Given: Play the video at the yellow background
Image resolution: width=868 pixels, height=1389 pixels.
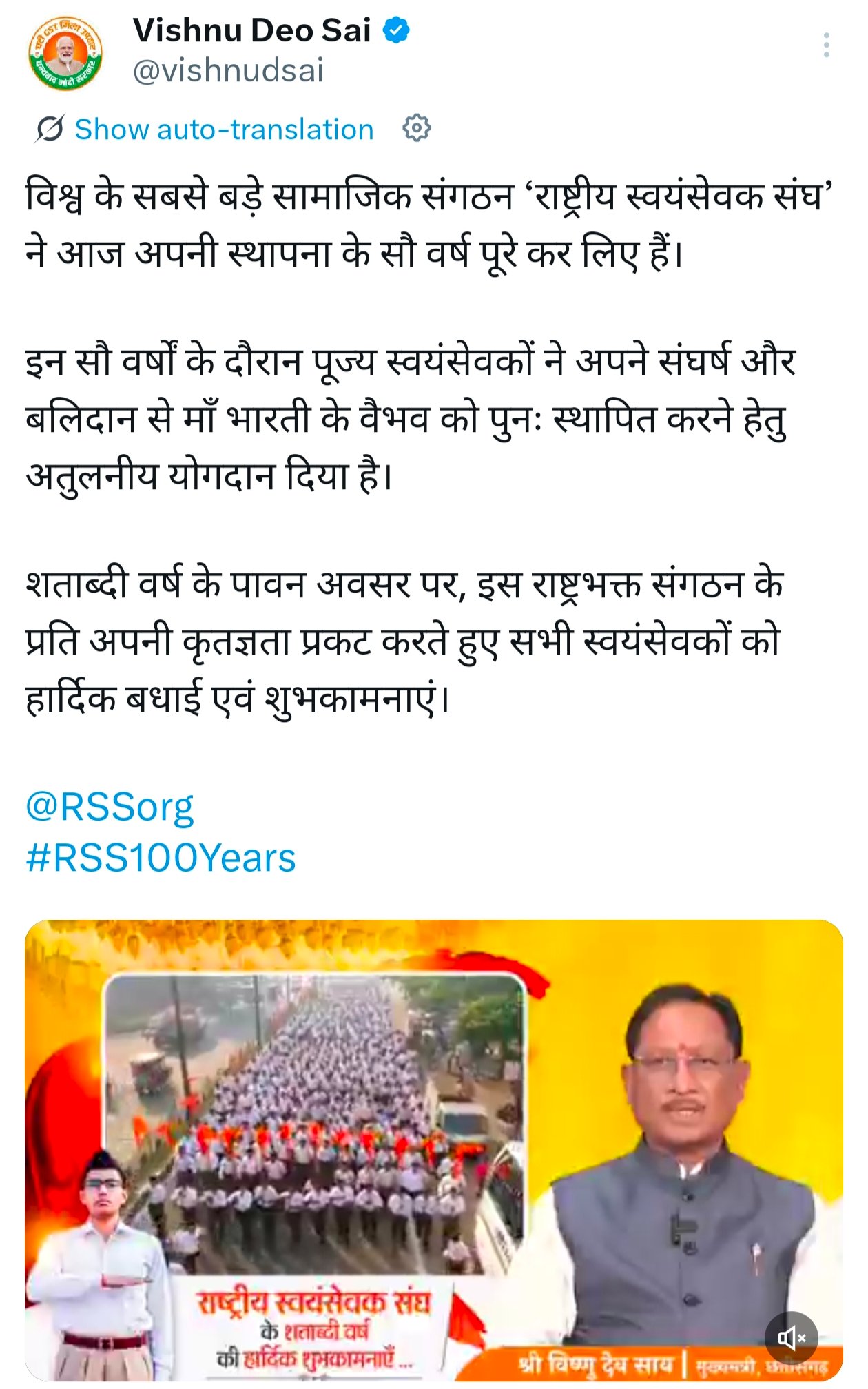Looking at the screenshot, I should pos(434,1150).
